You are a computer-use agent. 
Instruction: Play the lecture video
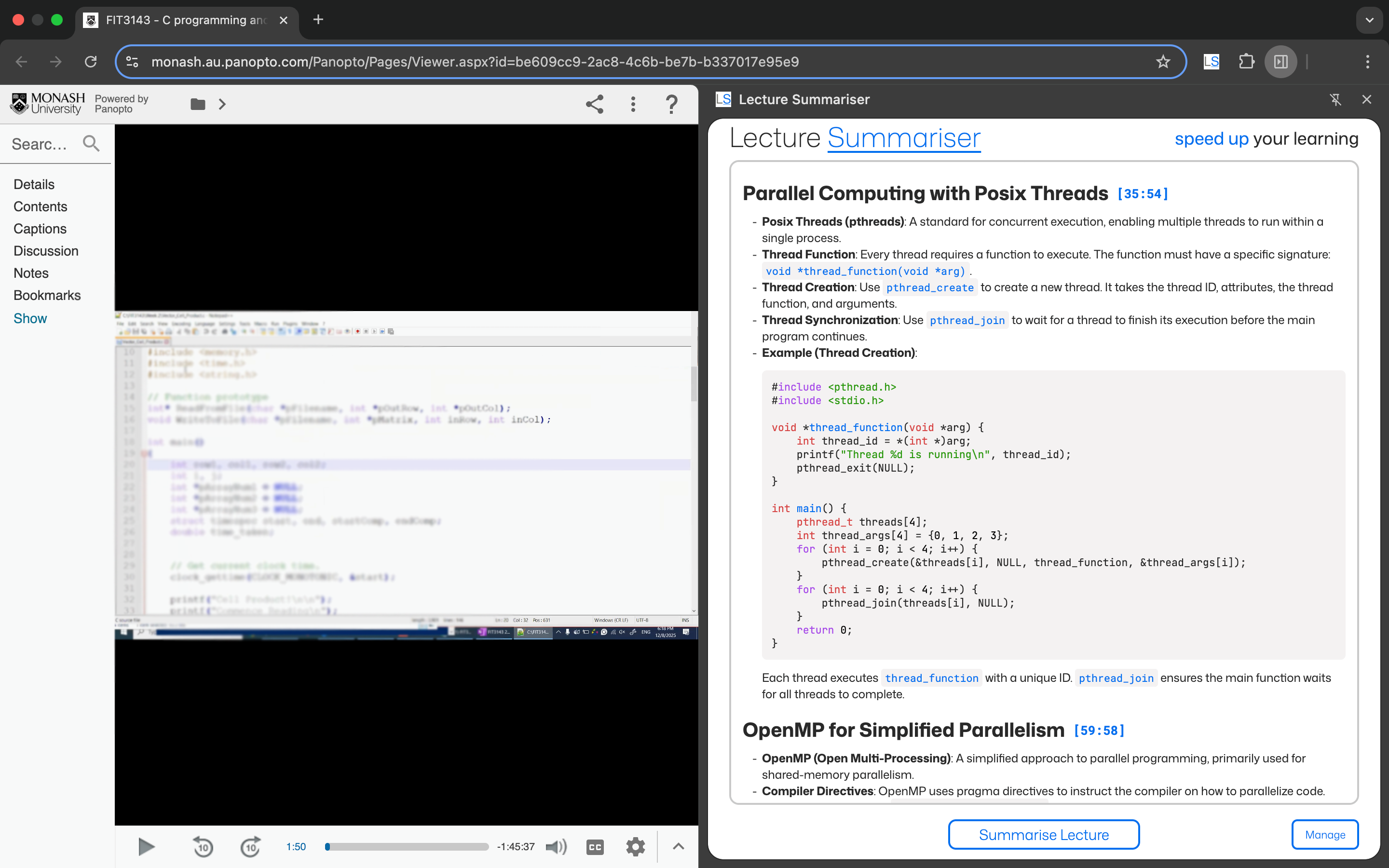pyautogui.click(x=147, y=847)
